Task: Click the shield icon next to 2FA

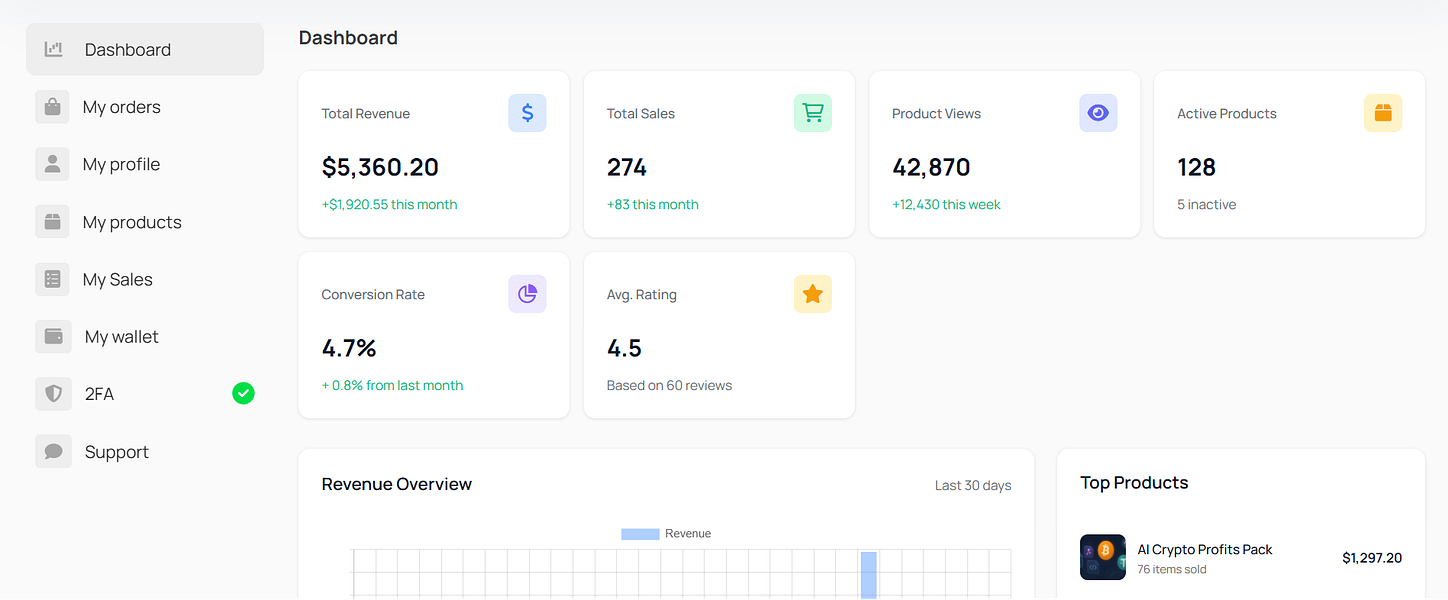Action: [53, 394]
